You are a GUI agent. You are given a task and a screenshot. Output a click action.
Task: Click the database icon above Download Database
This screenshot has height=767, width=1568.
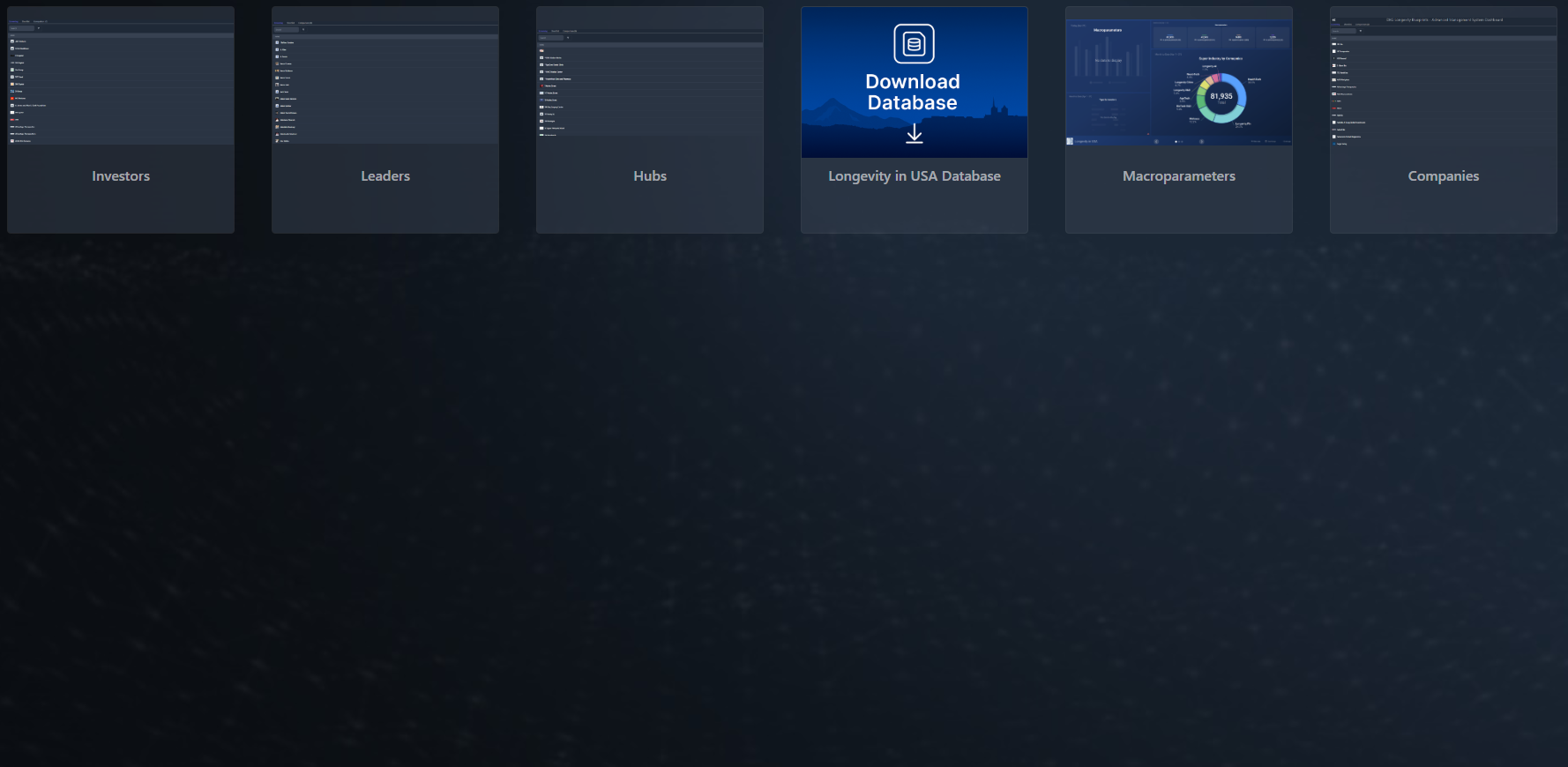point(914,44)
